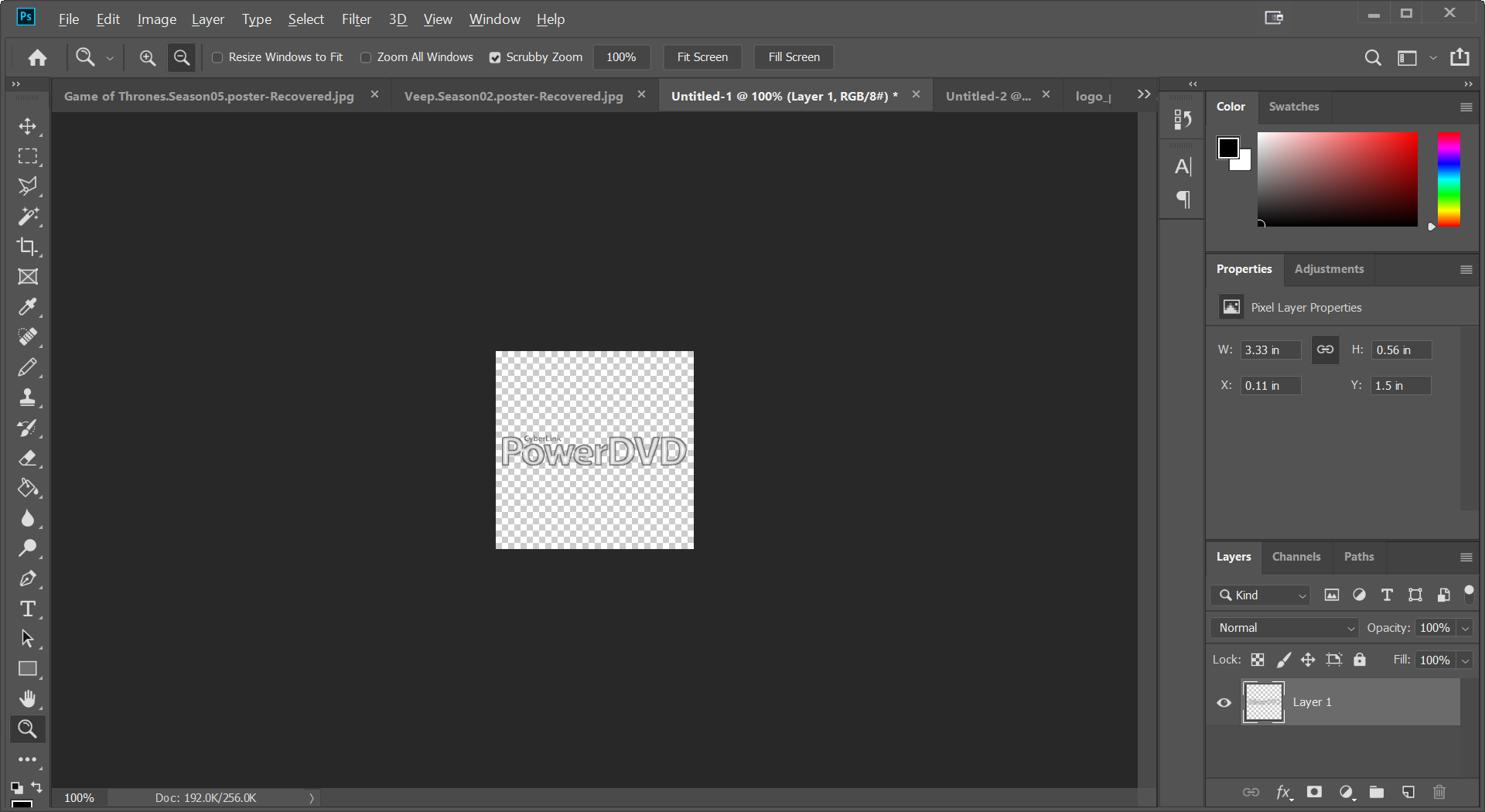Toggle link width and height
Viewport: 1485px width, 812px height.
[1325, 350]
